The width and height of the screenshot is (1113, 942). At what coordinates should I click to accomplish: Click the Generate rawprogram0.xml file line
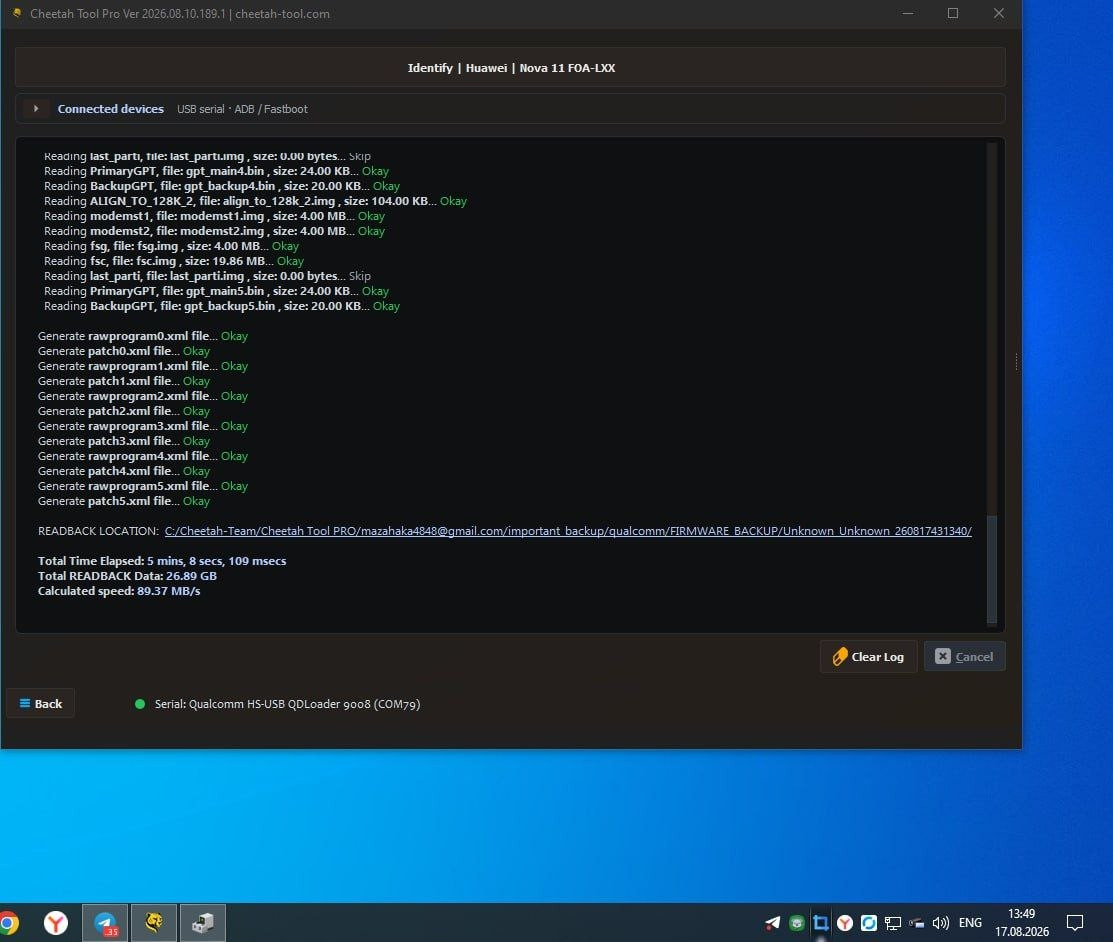[143, 336]
